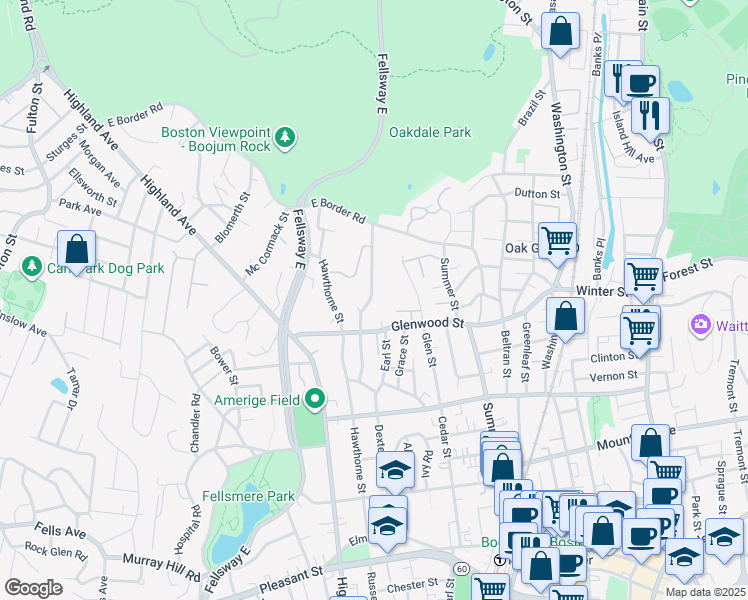Select the Fellsmere Park label
This screenshot has width=748, height=600.
click(249, 497)
